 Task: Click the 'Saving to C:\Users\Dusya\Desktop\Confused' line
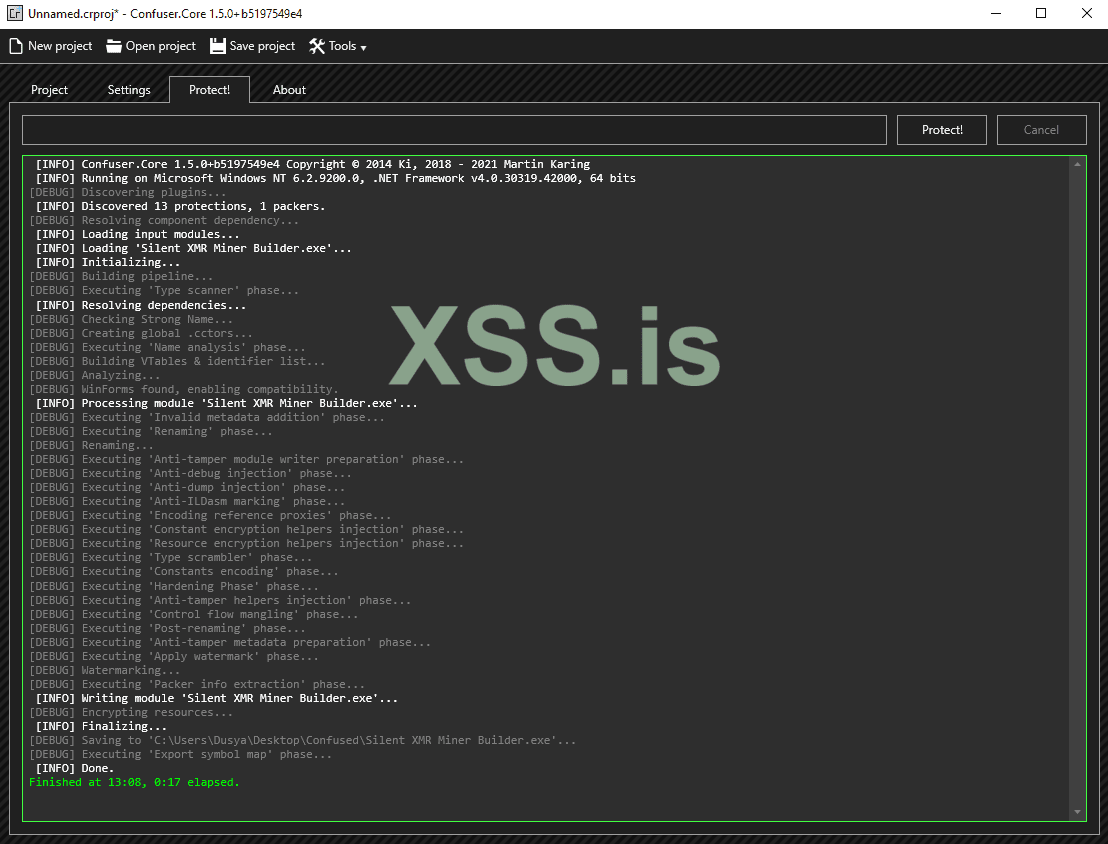pos(302,740)
